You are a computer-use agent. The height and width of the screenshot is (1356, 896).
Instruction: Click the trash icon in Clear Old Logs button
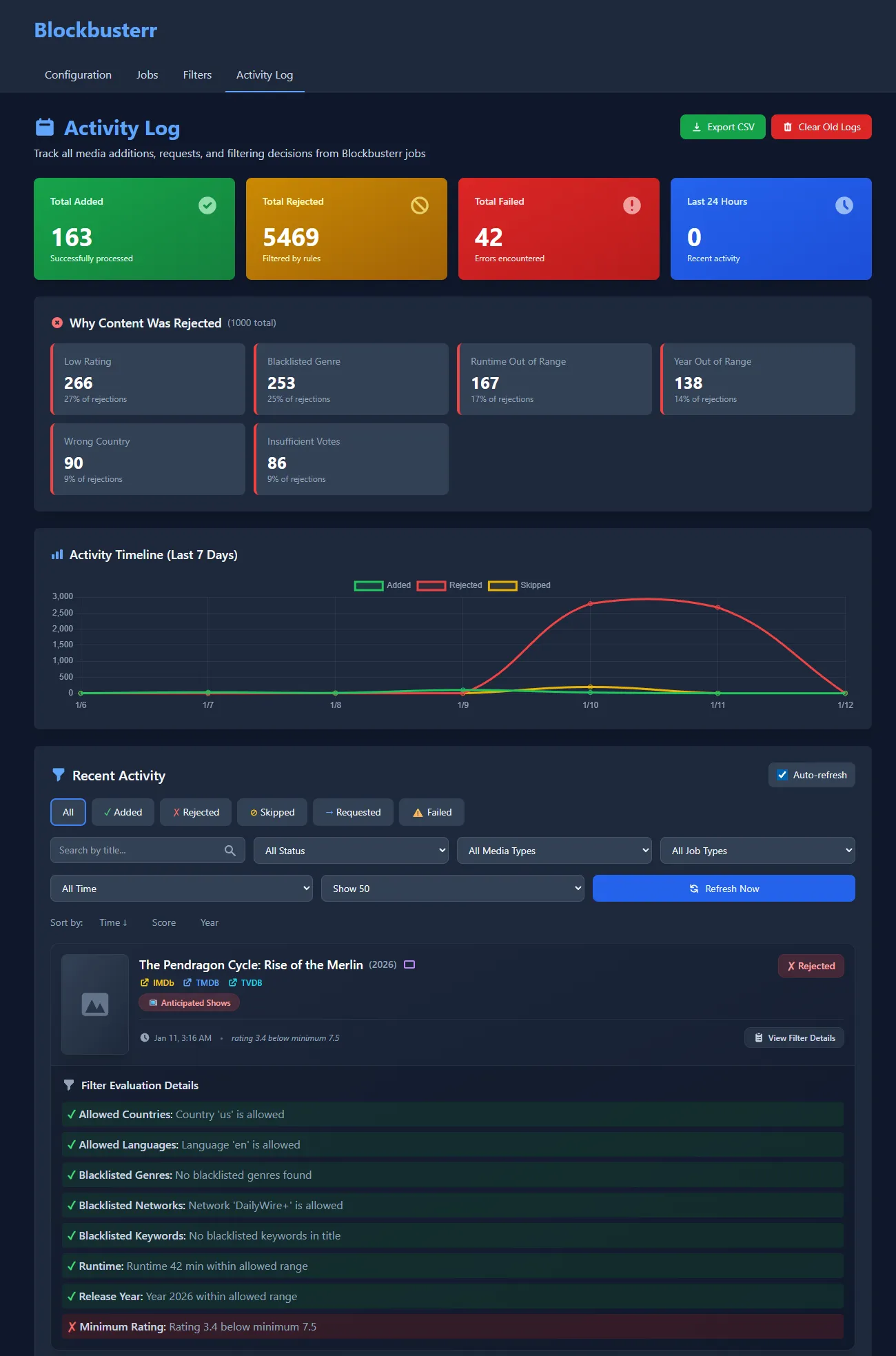(788, 127)
